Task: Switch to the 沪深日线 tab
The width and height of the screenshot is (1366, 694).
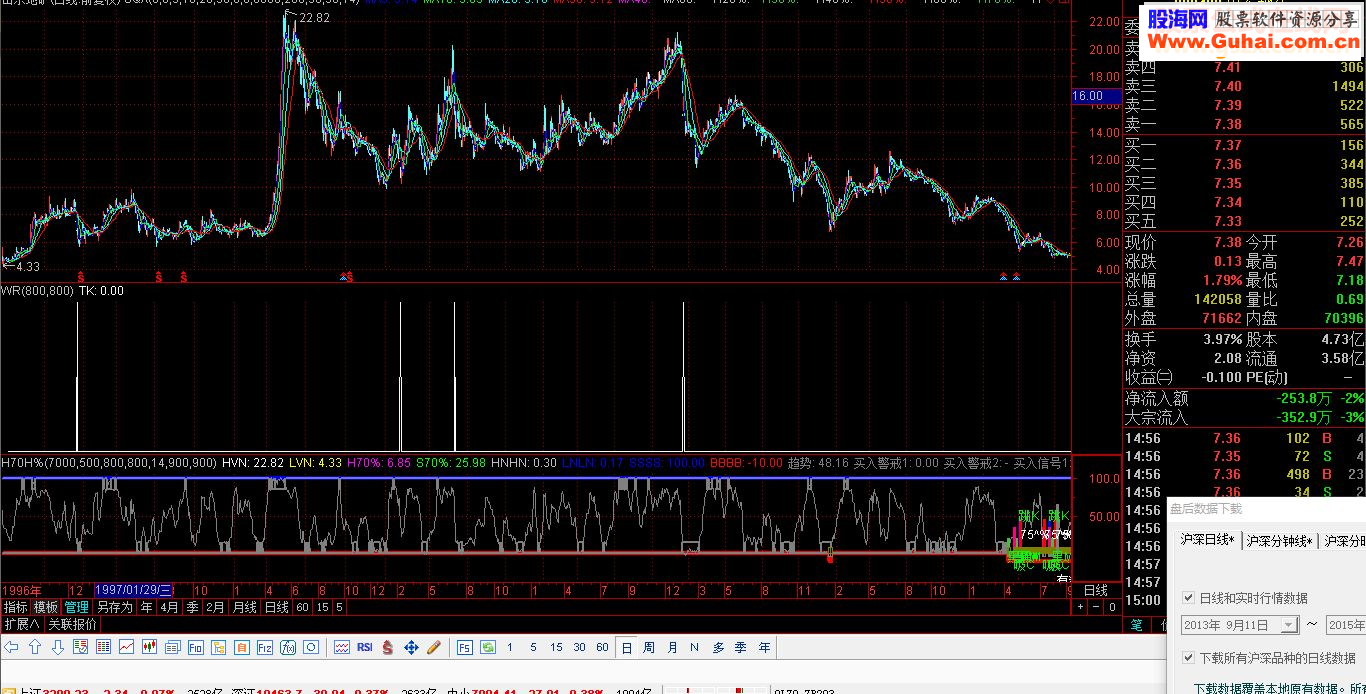Action: tap(1206, 540)
